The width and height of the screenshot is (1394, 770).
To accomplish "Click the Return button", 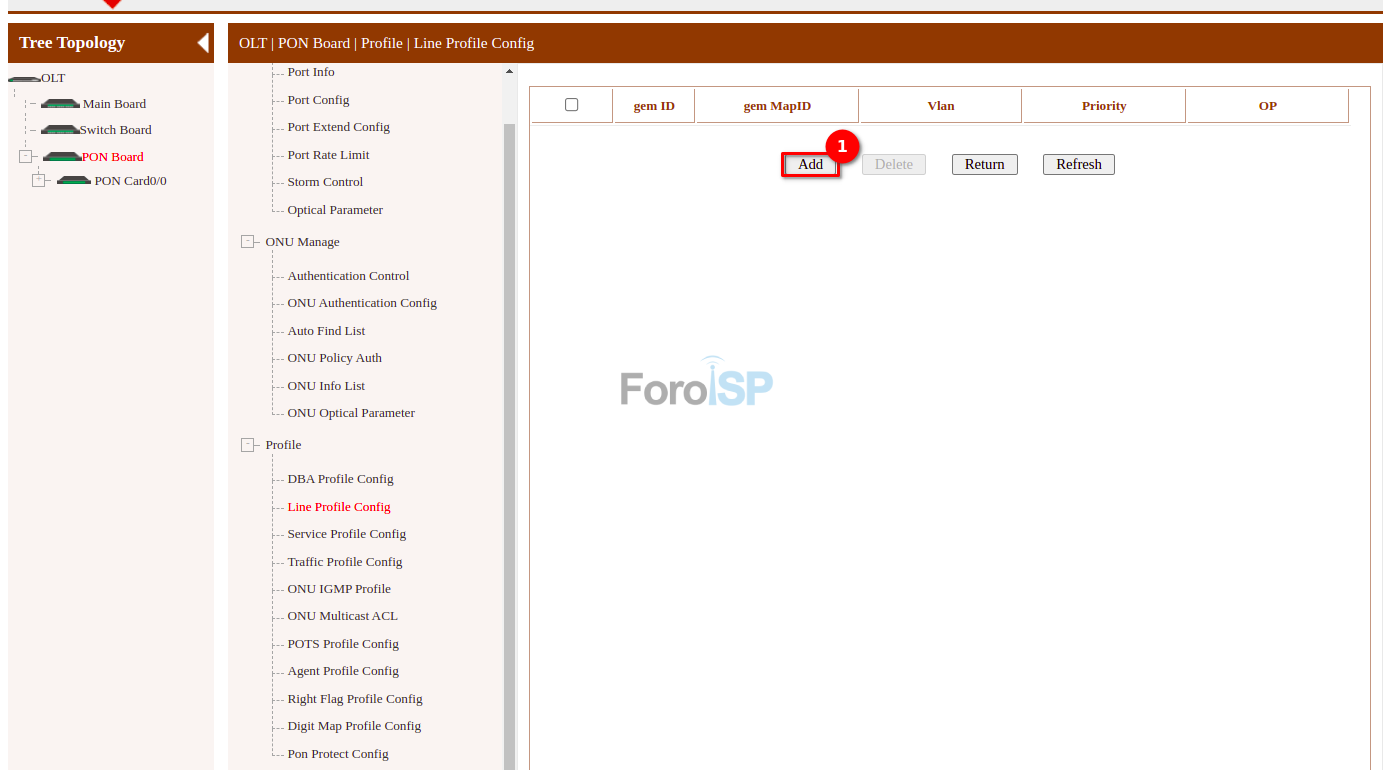I will click(x=984, y=165).
